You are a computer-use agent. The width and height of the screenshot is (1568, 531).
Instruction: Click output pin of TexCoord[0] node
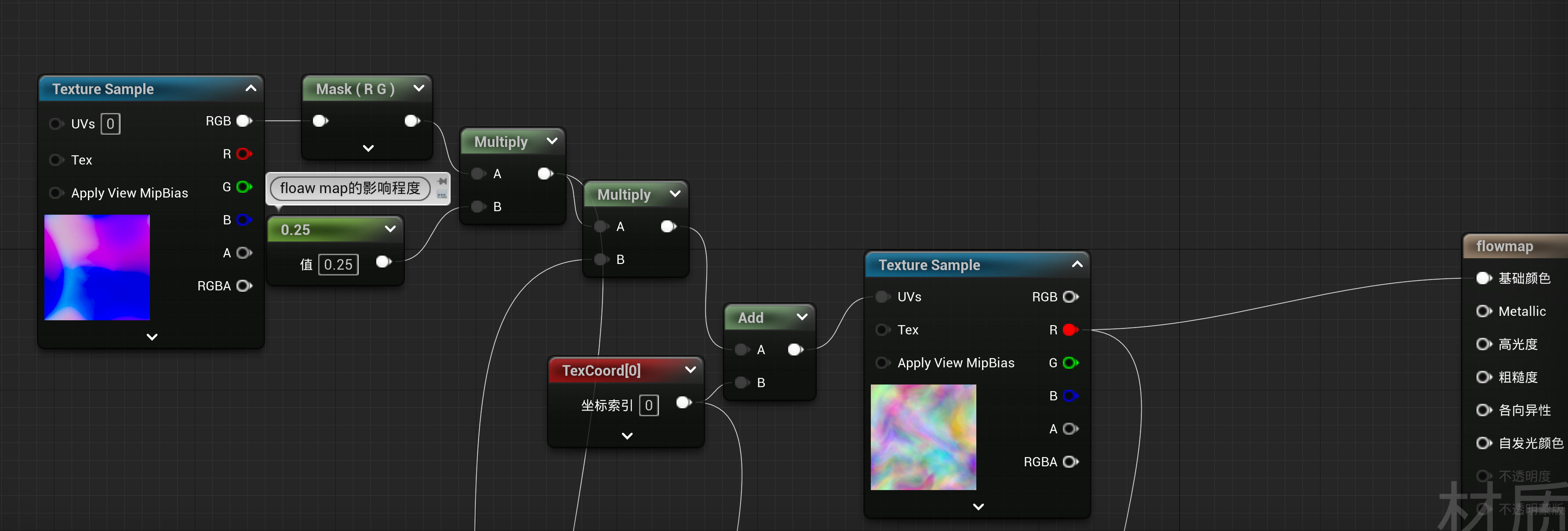(684, 403)
